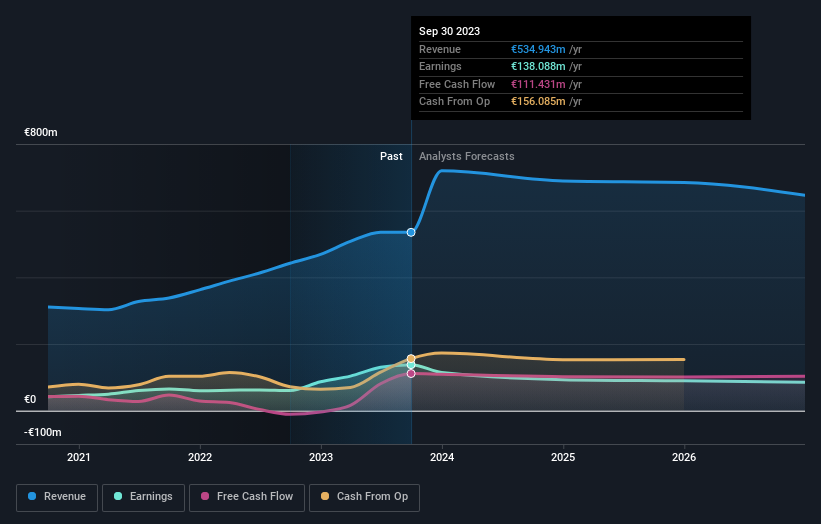The height and width of the screenshot is (524, 821).
Task: Click the teal Earnings data point marker
Action: [411, 365]
